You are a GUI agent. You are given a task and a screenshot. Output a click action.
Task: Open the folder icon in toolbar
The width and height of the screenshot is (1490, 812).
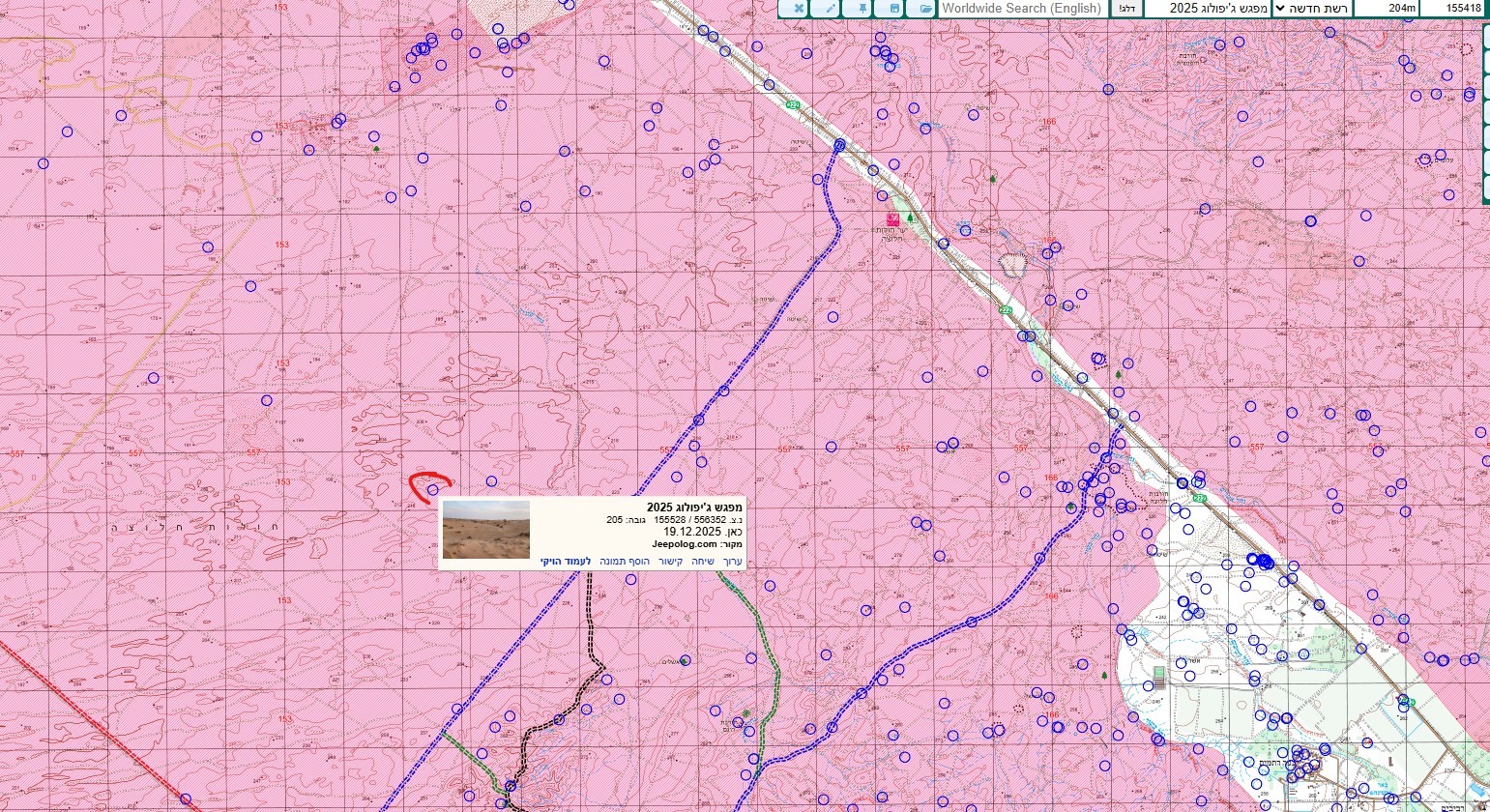(x=925, y=9)
